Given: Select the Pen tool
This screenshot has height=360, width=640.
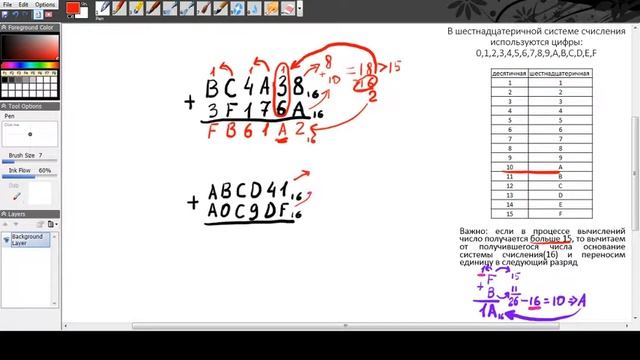Looking at the screenshot, I should (x=102, y=9).
